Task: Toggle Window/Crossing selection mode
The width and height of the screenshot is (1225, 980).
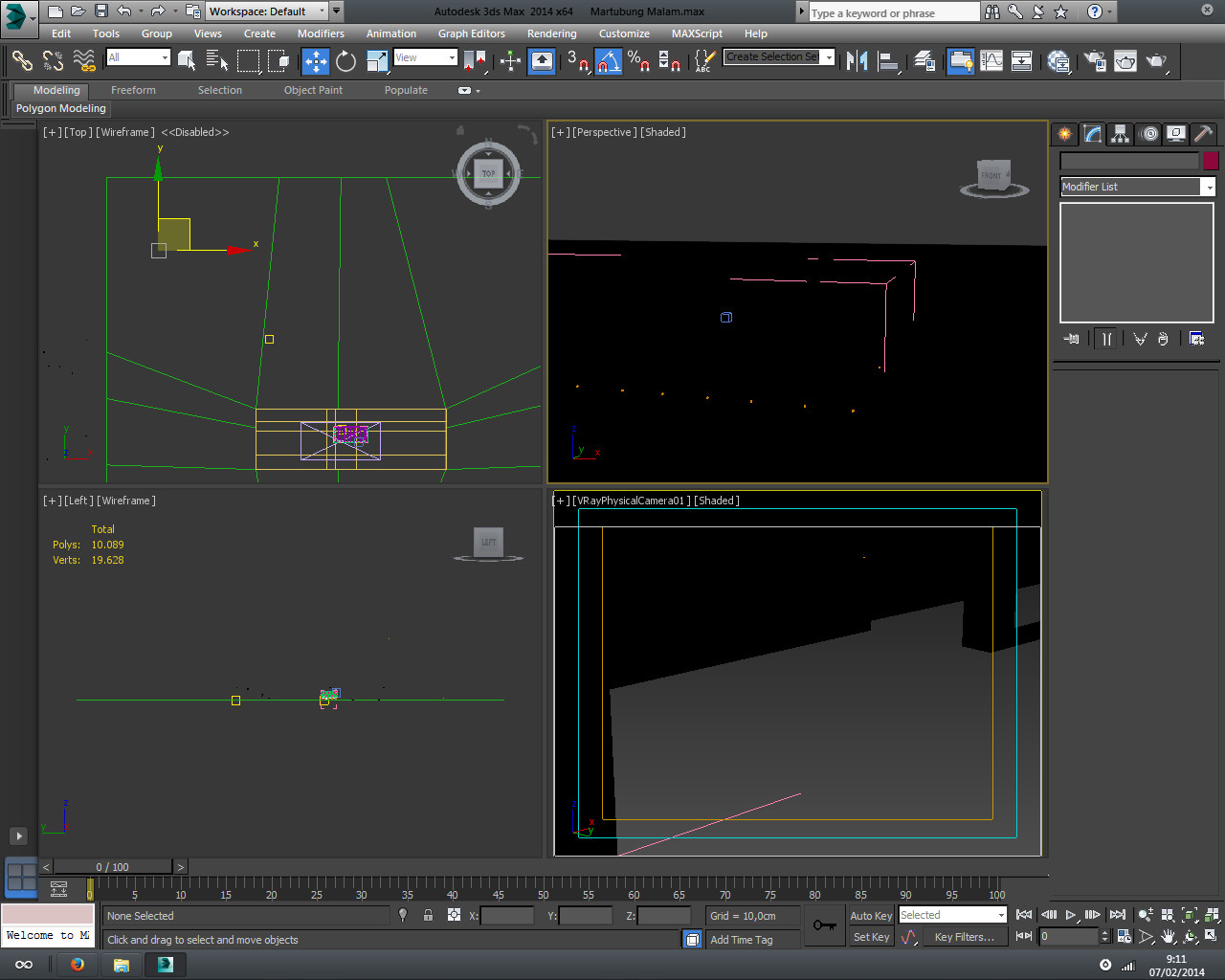Action: point(278,61)
